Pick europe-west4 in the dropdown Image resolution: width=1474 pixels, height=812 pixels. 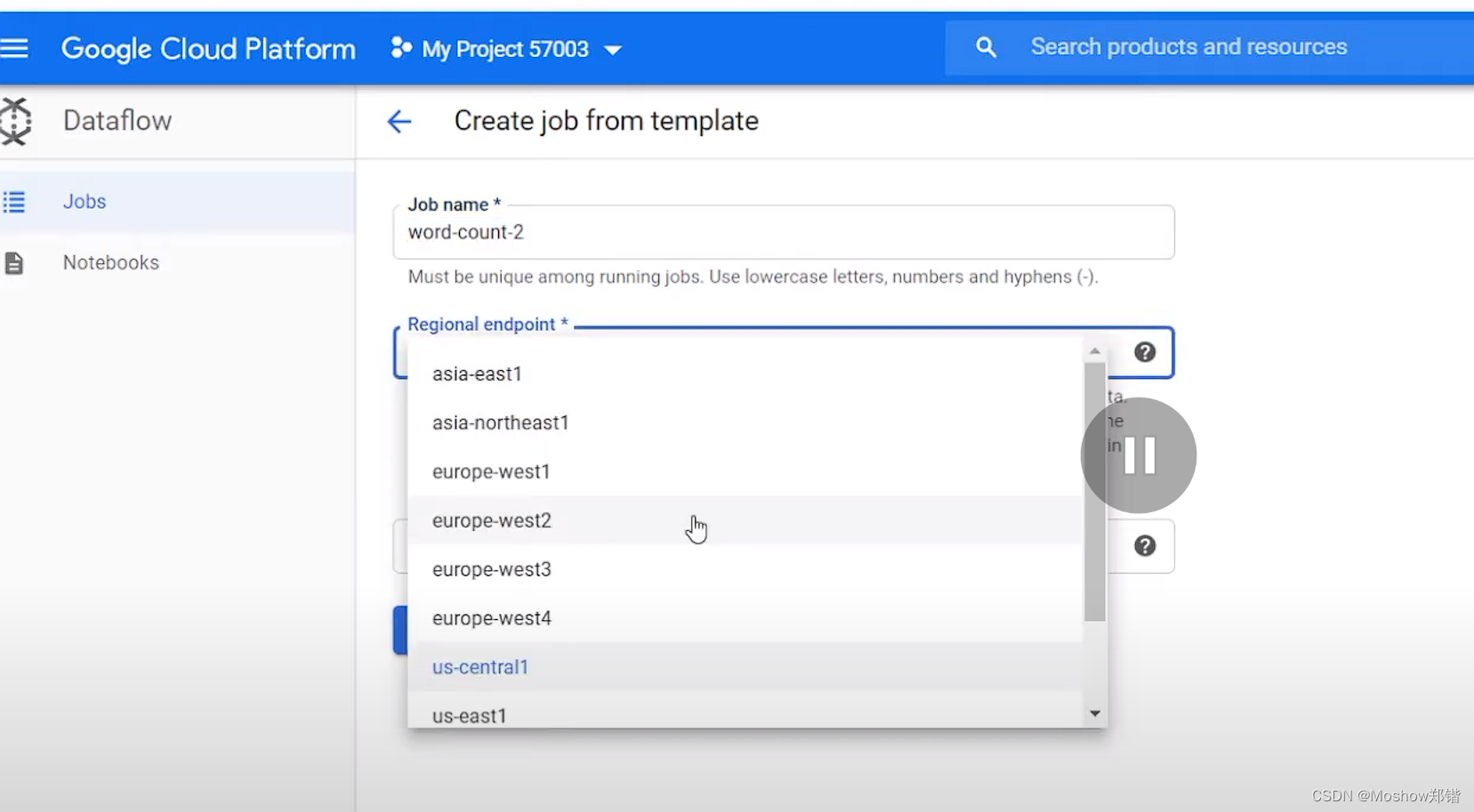coord(745,618)
